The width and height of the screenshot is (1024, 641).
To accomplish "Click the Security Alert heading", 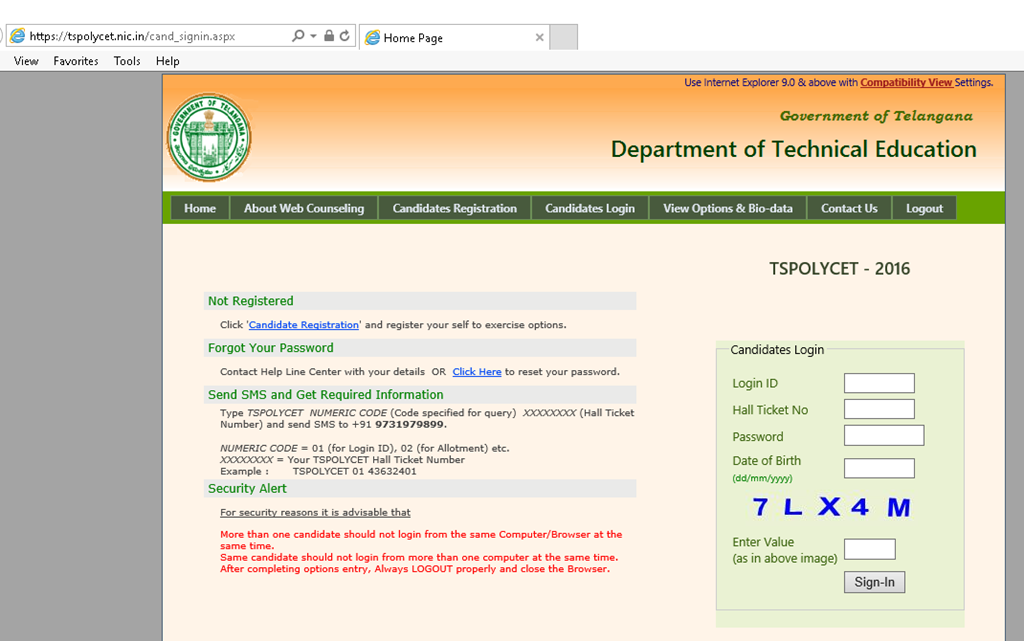I will (247, 489).
